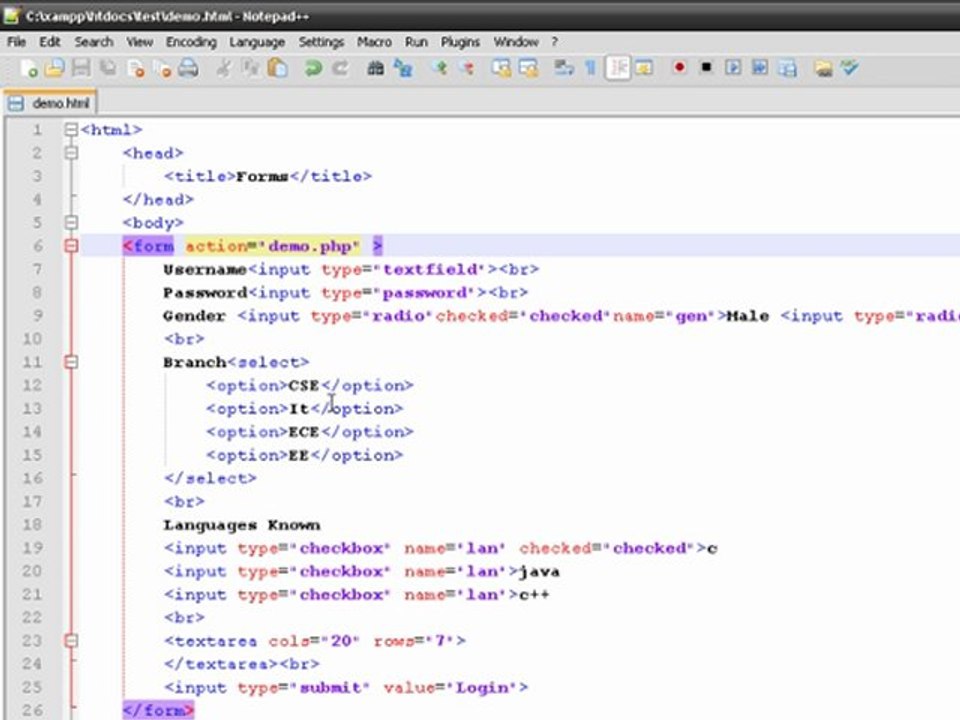Paste from clipboard with Paste icon

click(277, 68)
